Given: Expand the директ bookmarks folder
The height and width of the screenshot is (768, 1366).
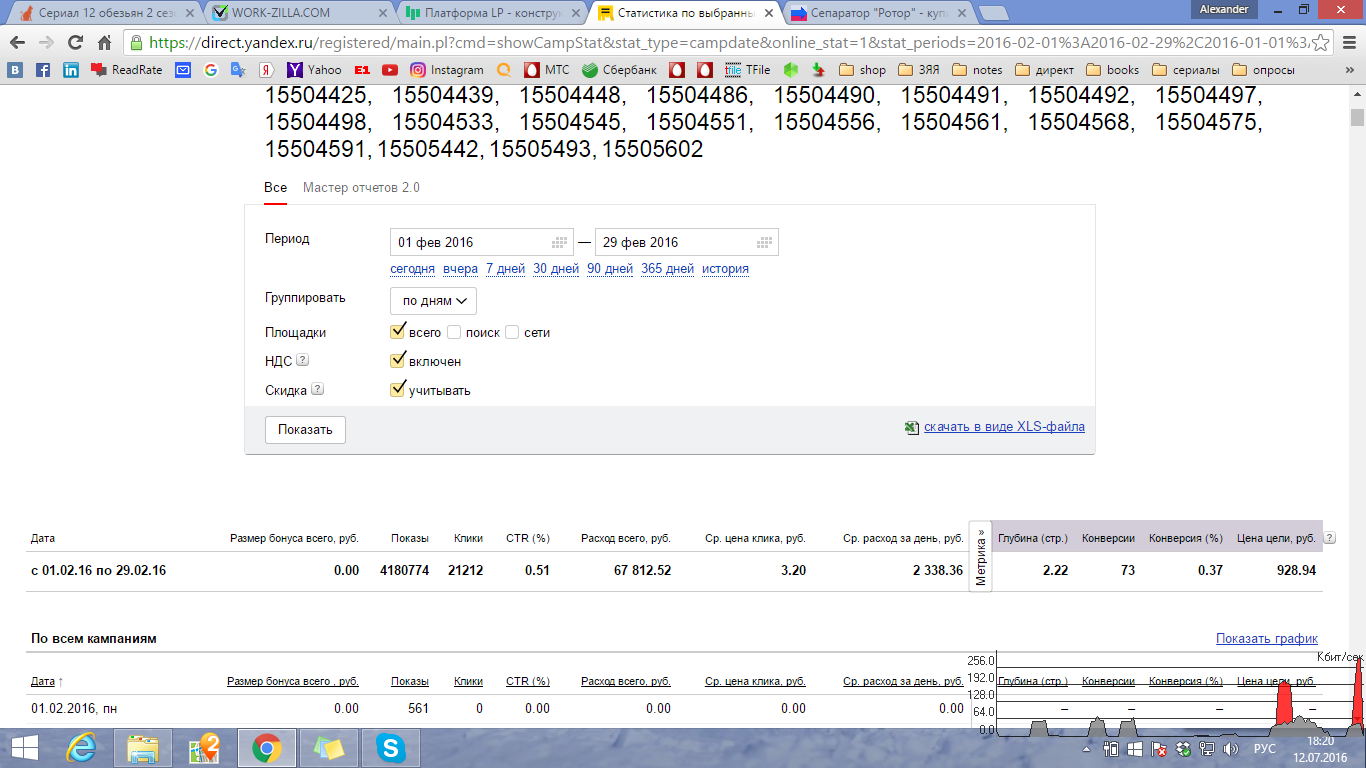Looking at the screenshot, I should 1044,70.
